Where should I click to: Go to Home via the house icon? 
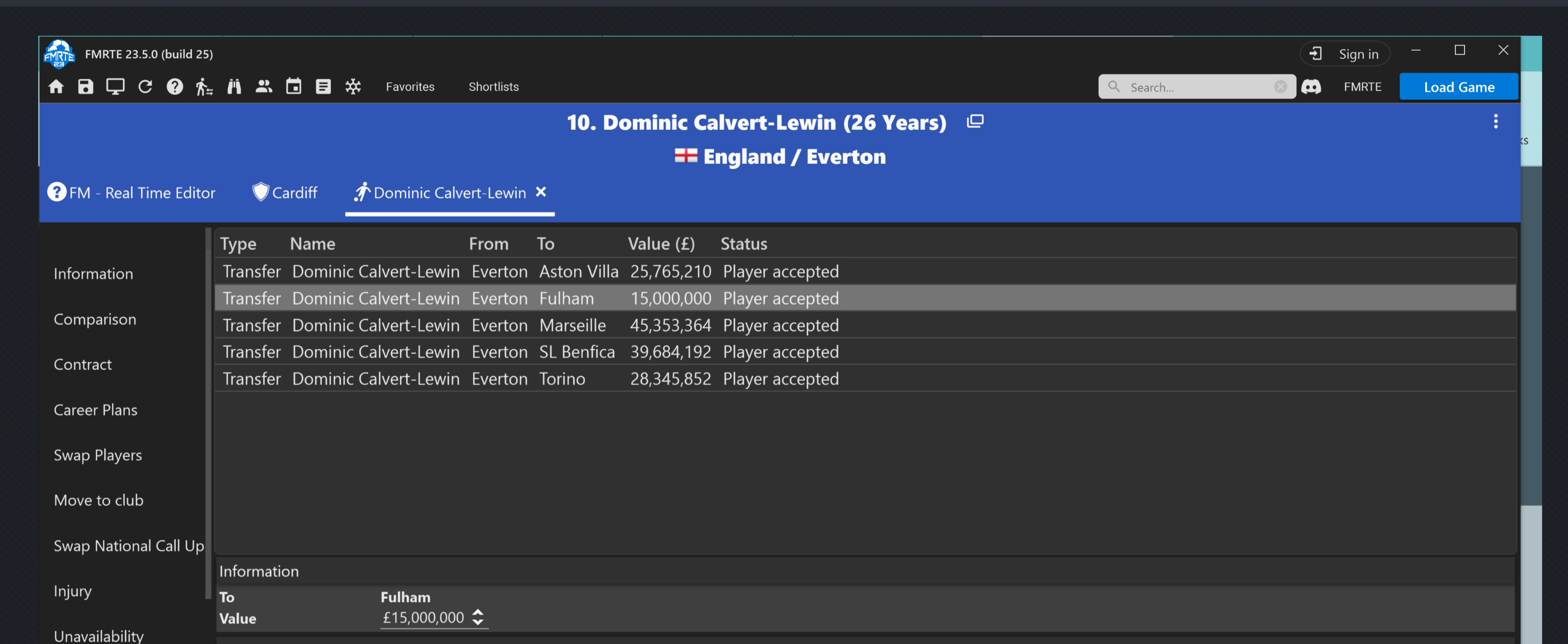56,87
